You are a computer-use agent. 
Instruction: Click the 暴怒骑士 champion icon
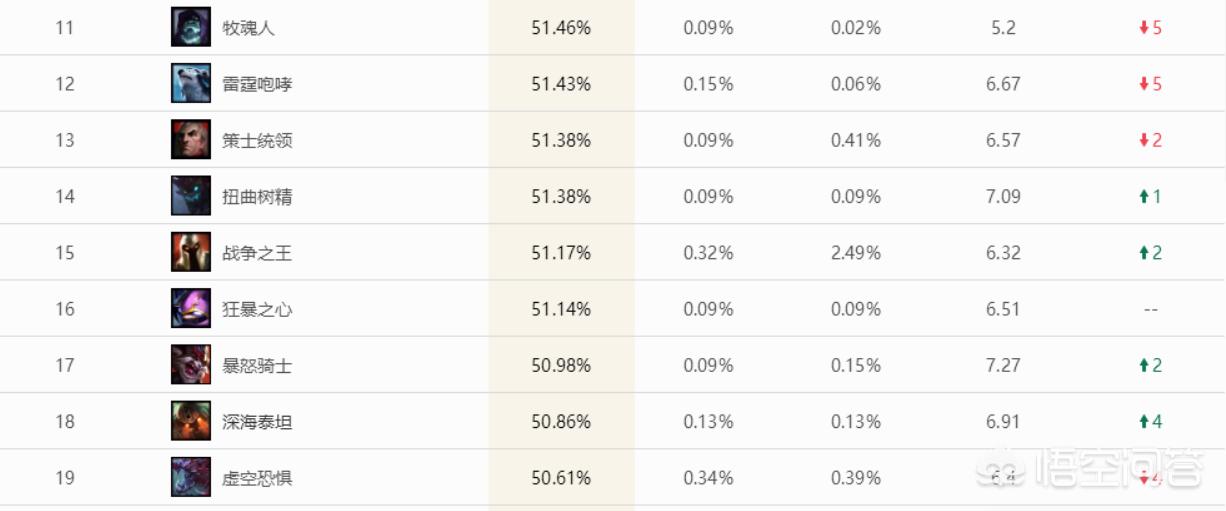191,365
